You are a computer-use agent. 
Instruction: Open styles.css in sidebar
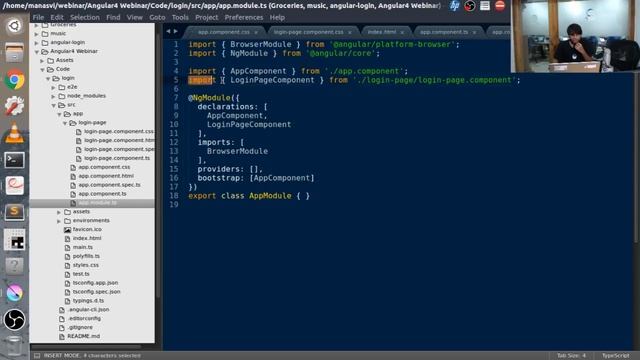coord(86,265)
